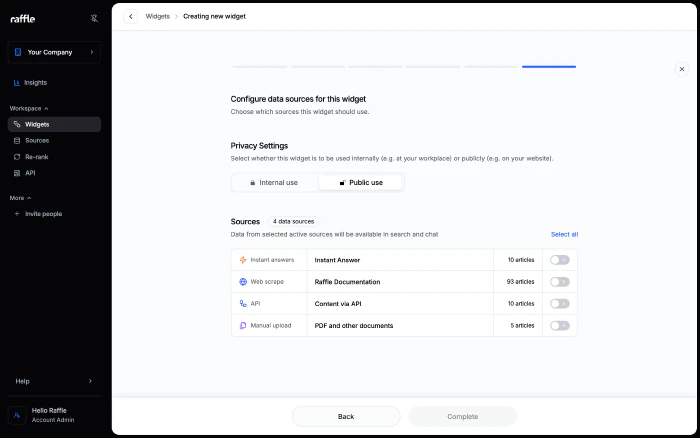The image size is (700, 438).
Task: Click the unlocked padlock icon
Action: coord(342,183)
